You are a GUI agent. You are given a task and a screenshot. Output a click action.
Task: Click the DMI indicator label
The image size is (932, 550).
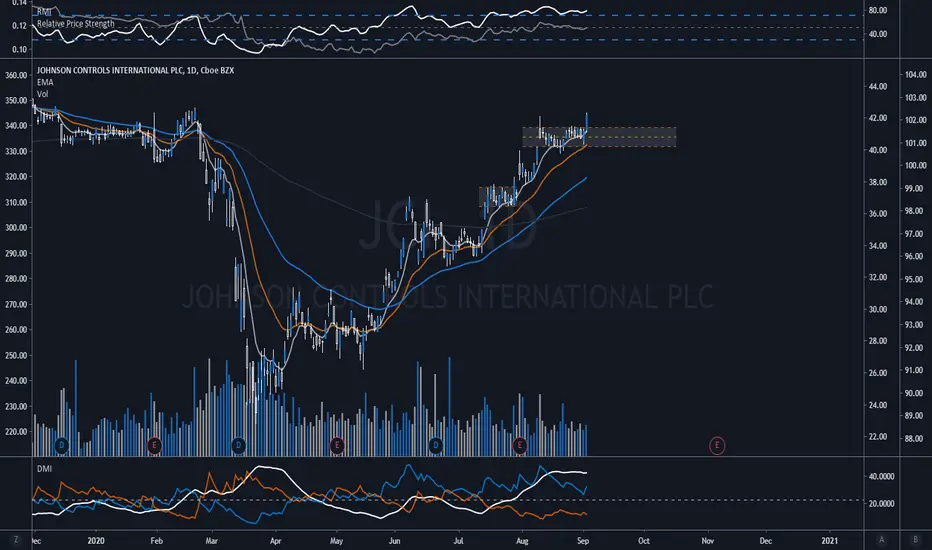pyautogui.click(x=45, y=469)
